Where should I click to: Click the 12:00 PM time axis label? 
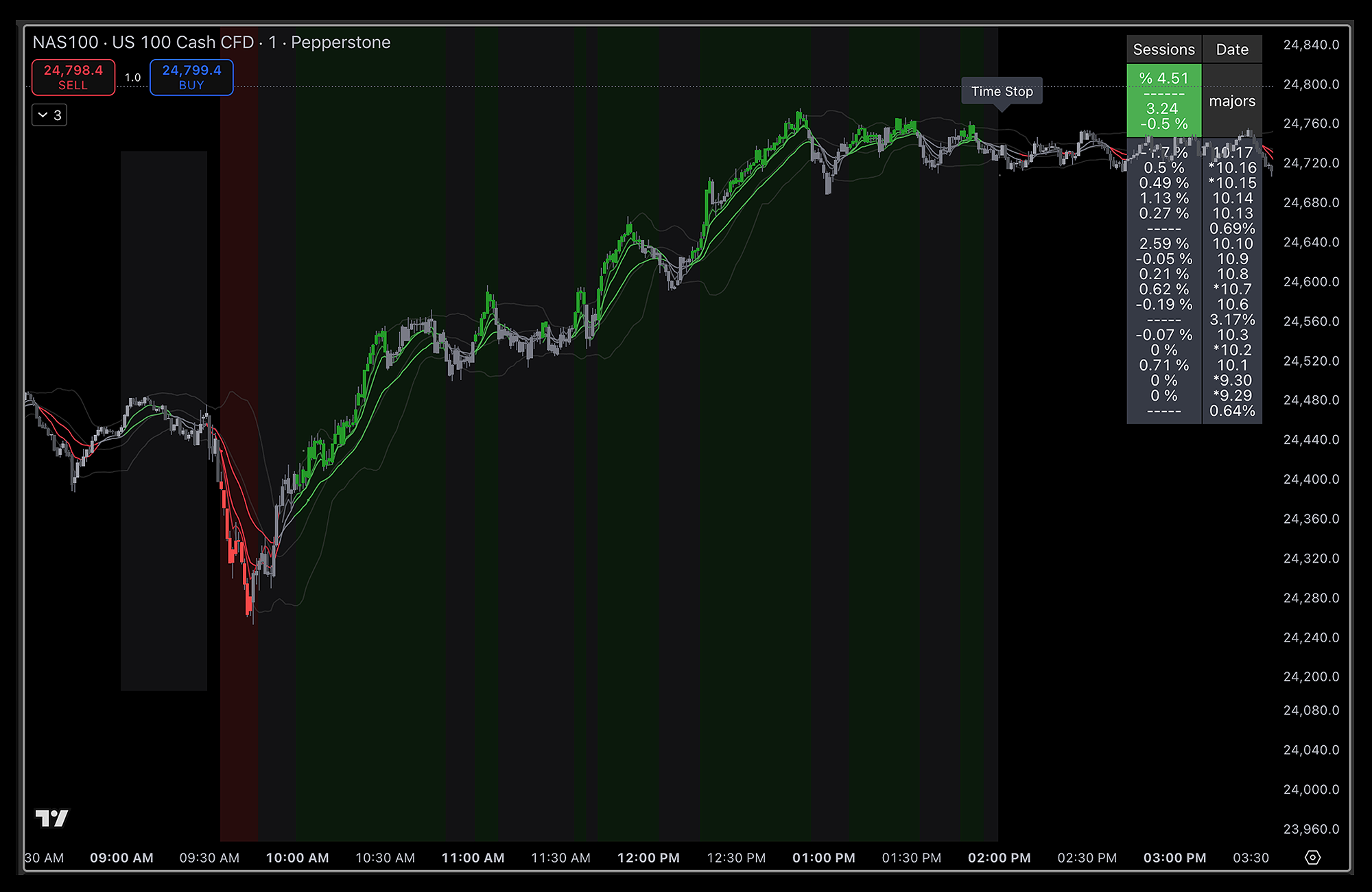[x=649, y=858]
